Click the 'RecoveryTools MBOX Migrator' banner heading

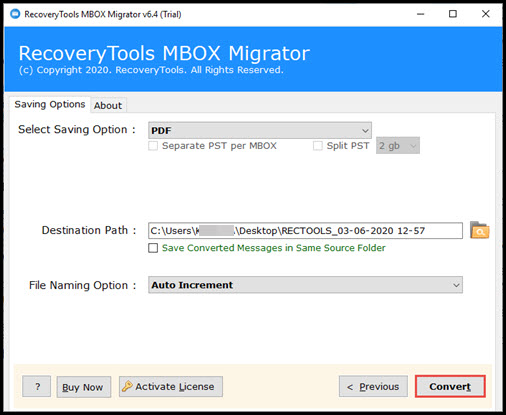[164, 53]
